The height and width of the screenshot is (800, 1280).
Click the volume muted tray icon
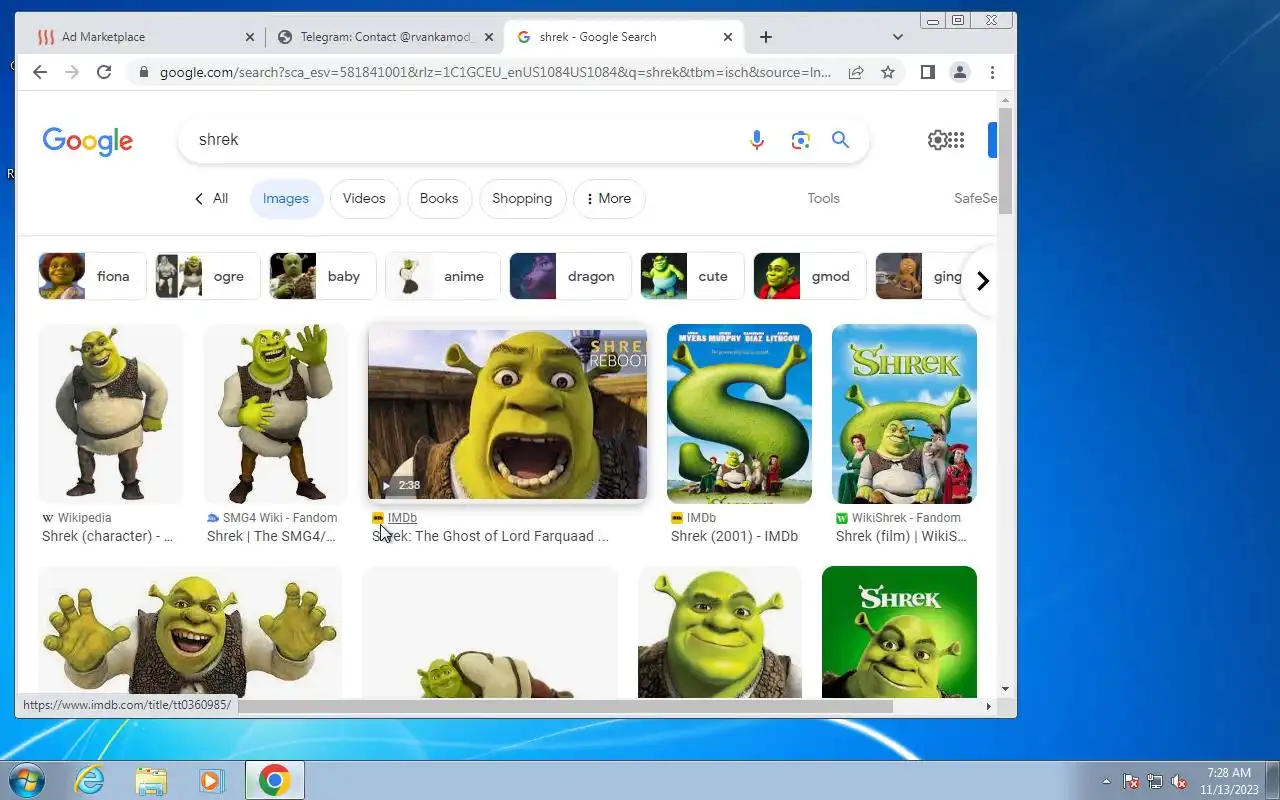pyautogui.click(x=1180, y=781)
